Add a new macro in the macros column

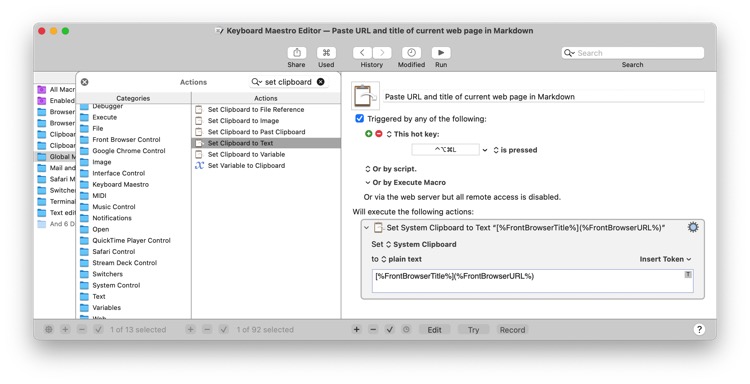[190, 329]
